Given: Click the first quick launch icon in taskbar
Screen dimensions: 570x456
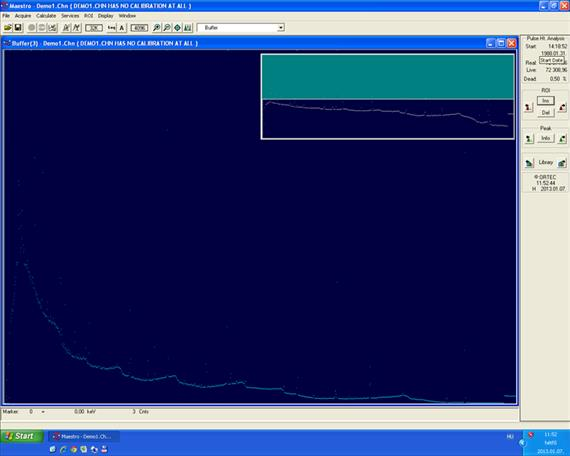Looking at the screenshot, I should coord(52,449).
